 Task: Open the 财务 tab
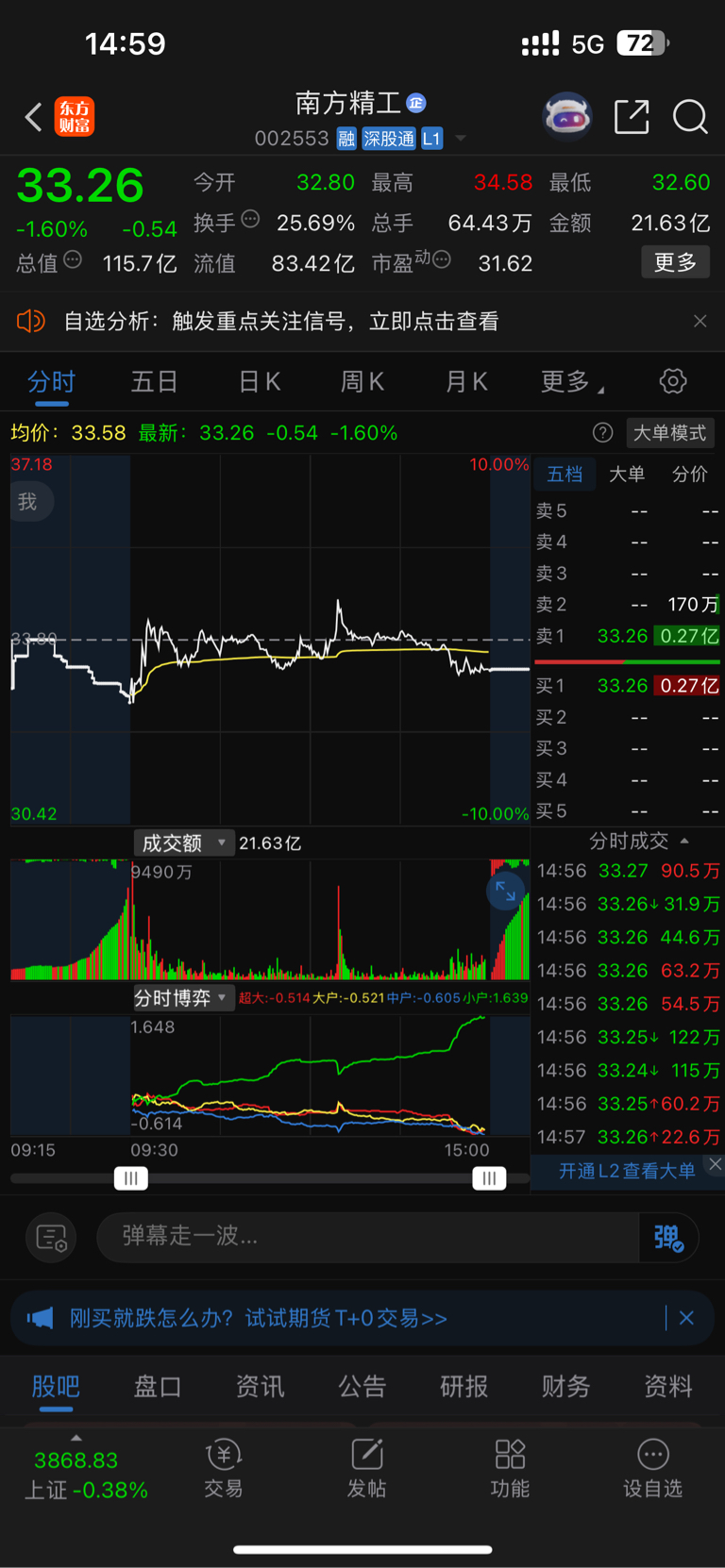[565, 1386]
